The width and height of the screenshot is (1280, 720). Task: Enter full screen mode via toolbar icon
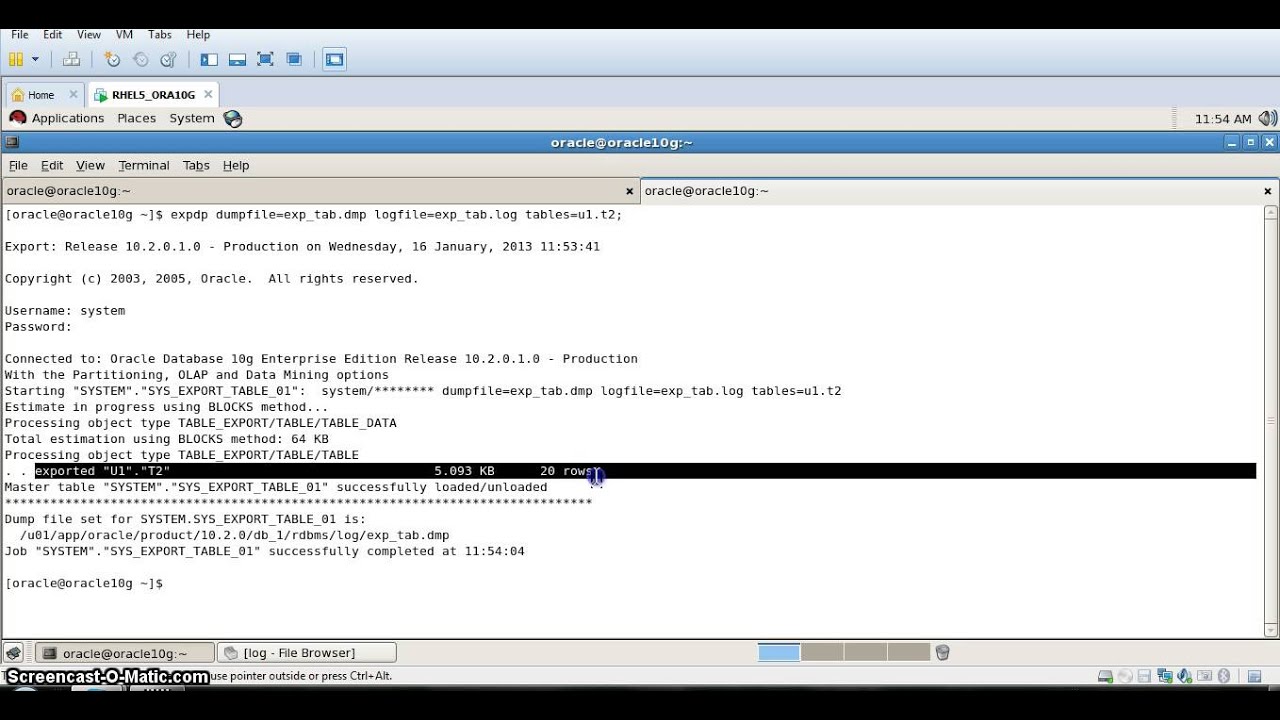[x=265, y=59]
